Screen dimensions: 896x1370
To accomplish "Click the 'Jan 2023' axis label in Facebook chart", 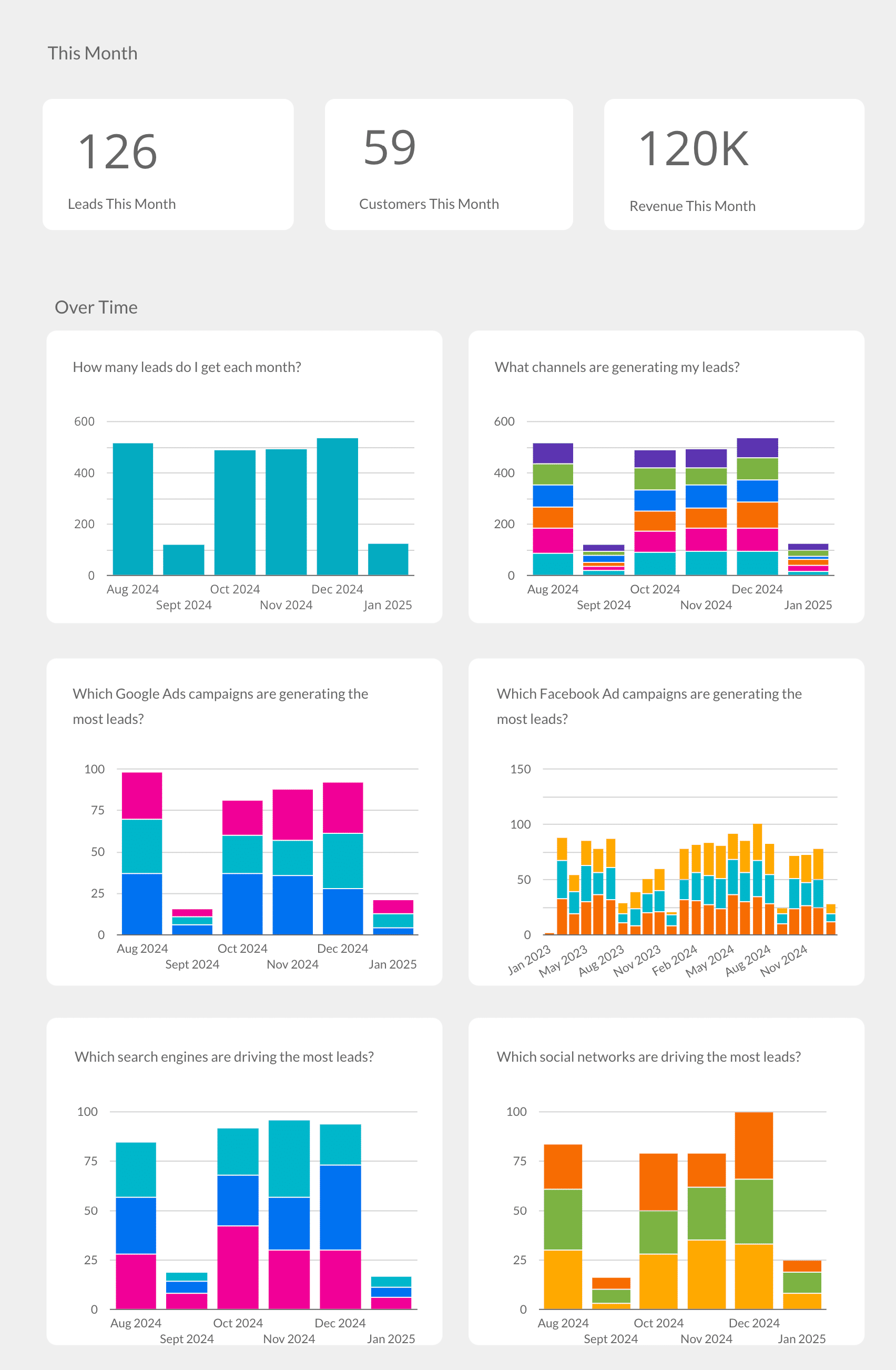I will coord(530,960).
